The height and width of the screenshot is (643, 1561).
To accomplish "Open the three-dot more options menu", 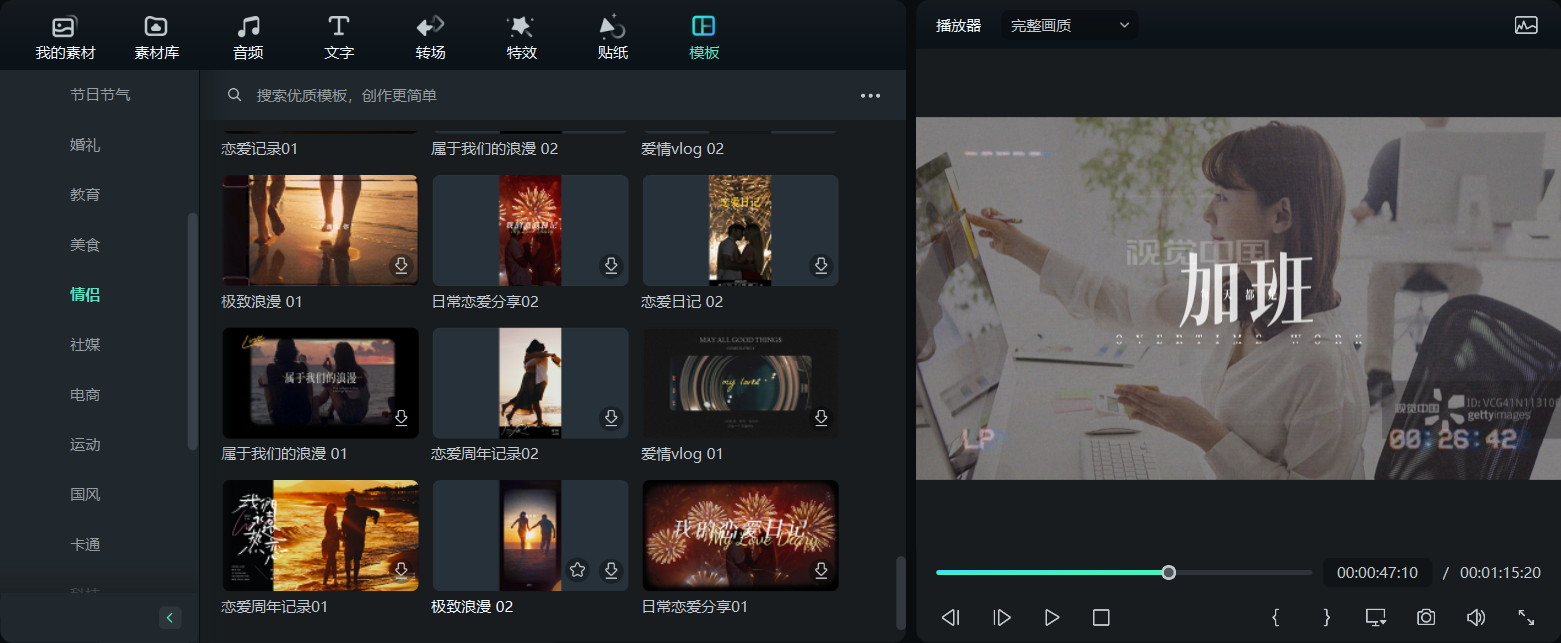I will (x=870, y=96).
